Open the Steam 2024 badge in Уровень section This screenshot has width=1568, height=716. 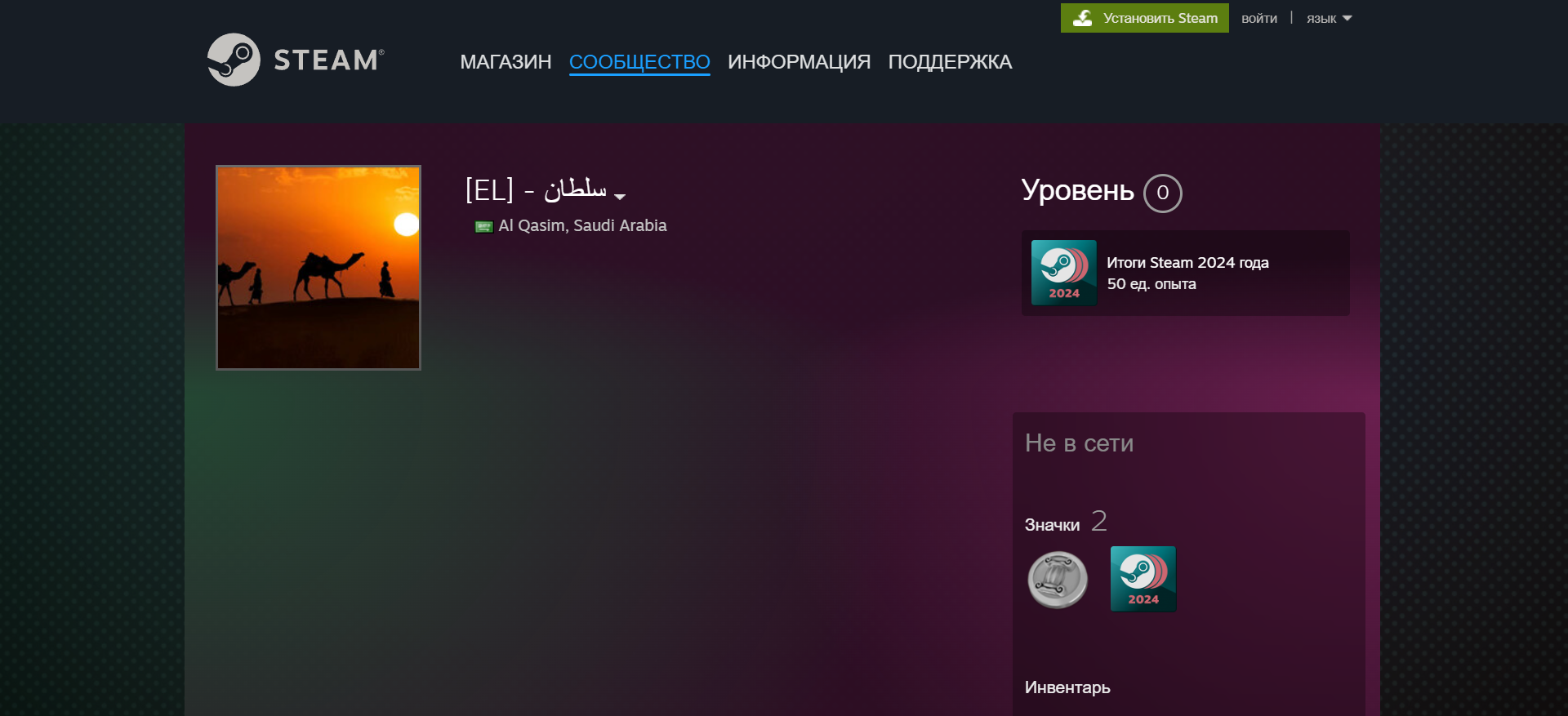point(1063,273)
